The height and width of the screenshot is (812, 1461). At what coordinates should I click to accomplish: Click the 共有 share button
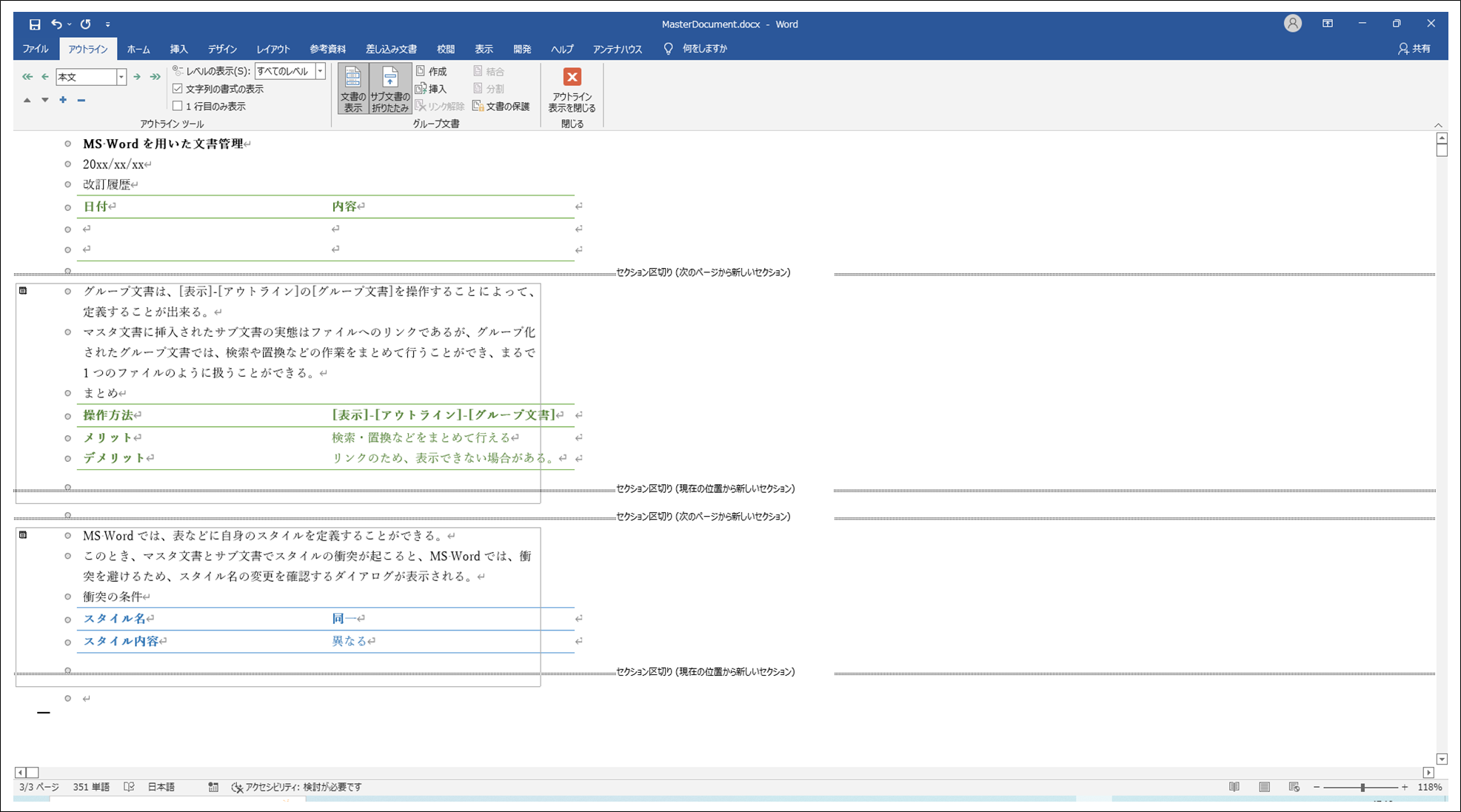click(1414, 49)
